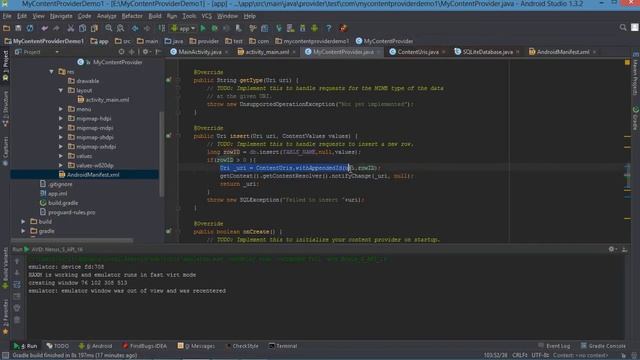Open the Event Log

(x=554, y=346)
